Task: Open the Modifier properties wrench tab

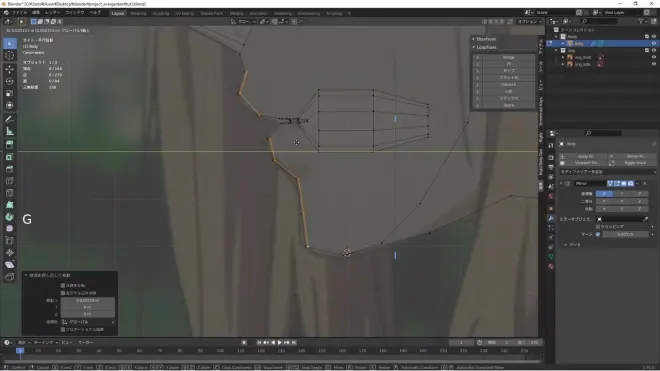Action: pyautogui.click(x=551, y=218)
